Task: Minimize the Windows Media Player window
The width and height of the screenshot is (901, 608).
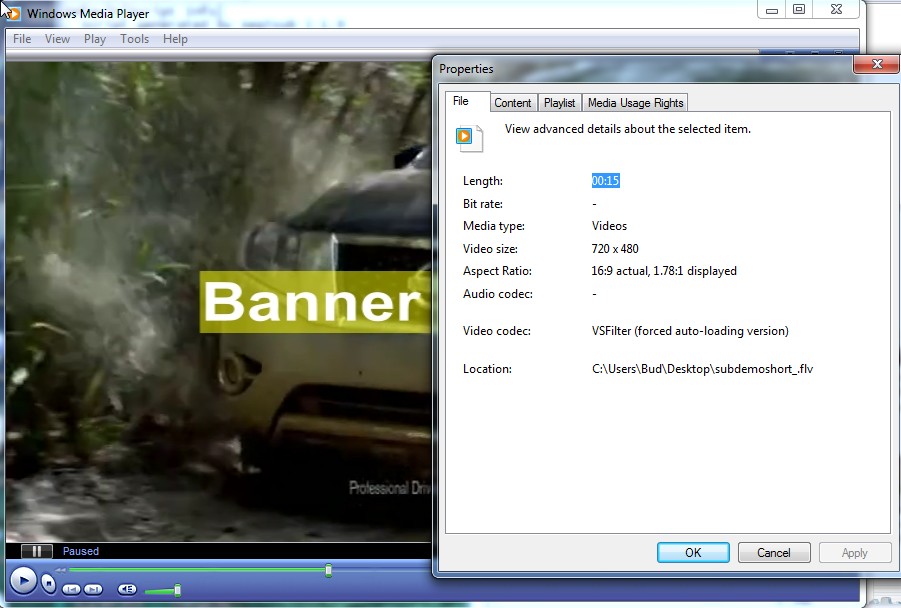Action: pyautogui.click(x=772, y=10)
